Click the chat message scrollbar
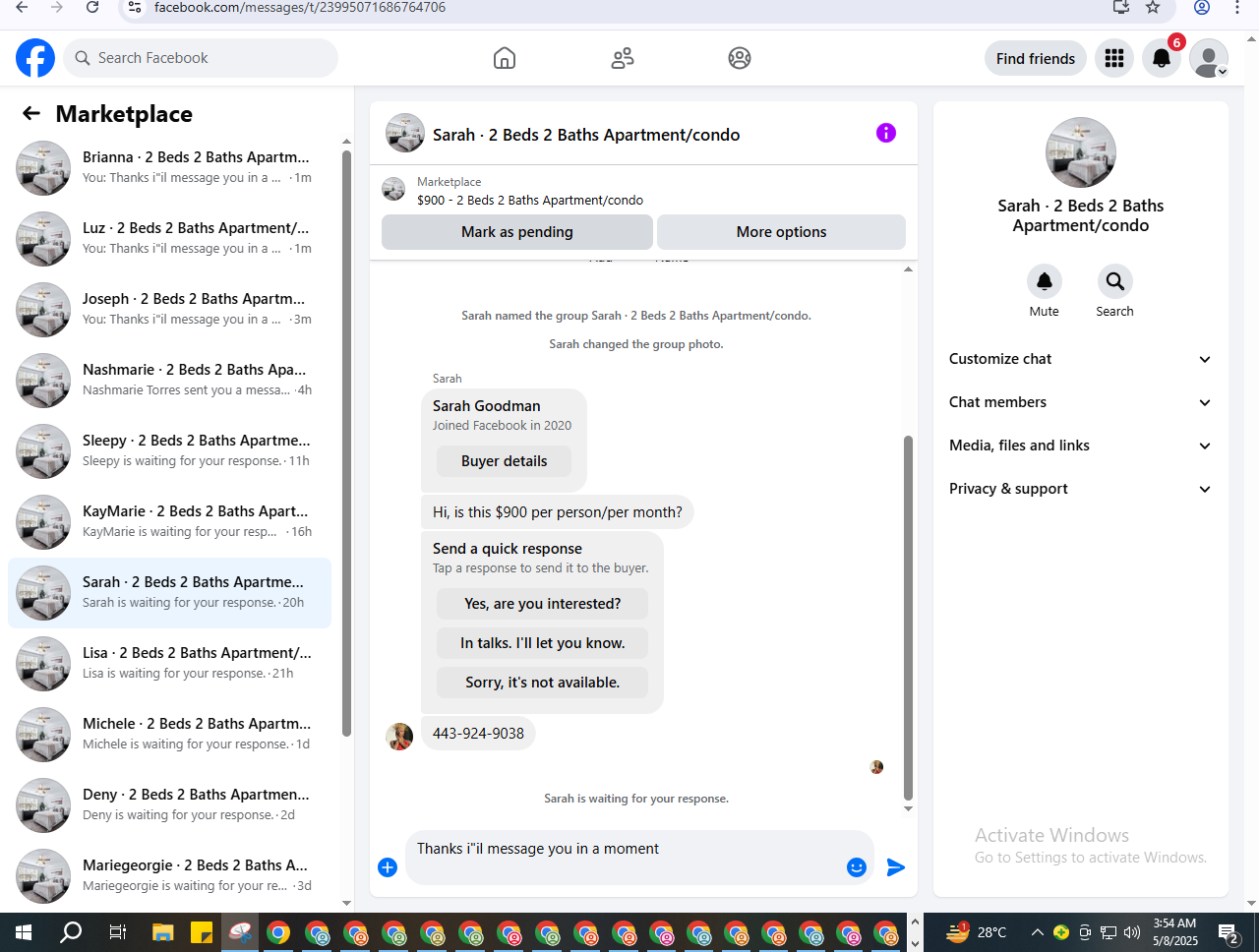Viewport: 1259px width, 952px height. pyautogui.click(x=908, y=618)
